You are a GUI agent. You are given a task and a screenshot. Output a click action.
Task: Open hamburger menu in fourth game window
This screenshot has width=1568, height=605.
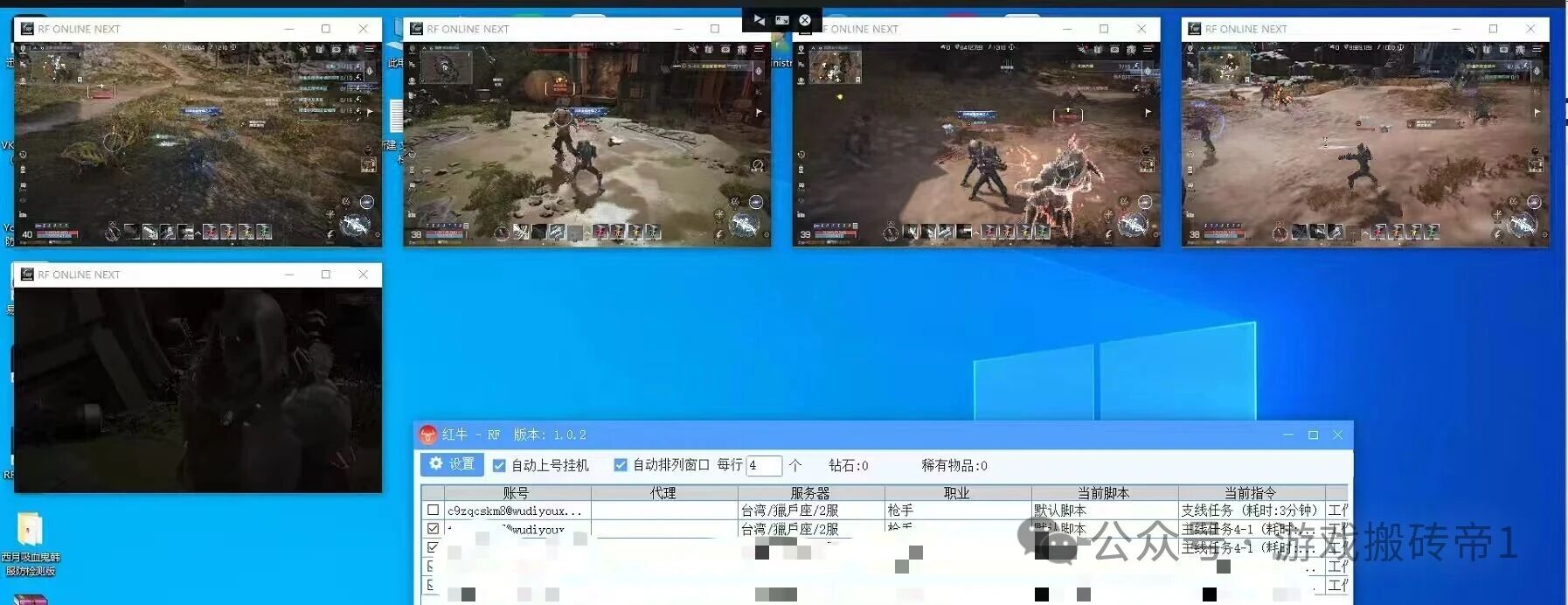pyautogui.click(x=1537, y=50)
